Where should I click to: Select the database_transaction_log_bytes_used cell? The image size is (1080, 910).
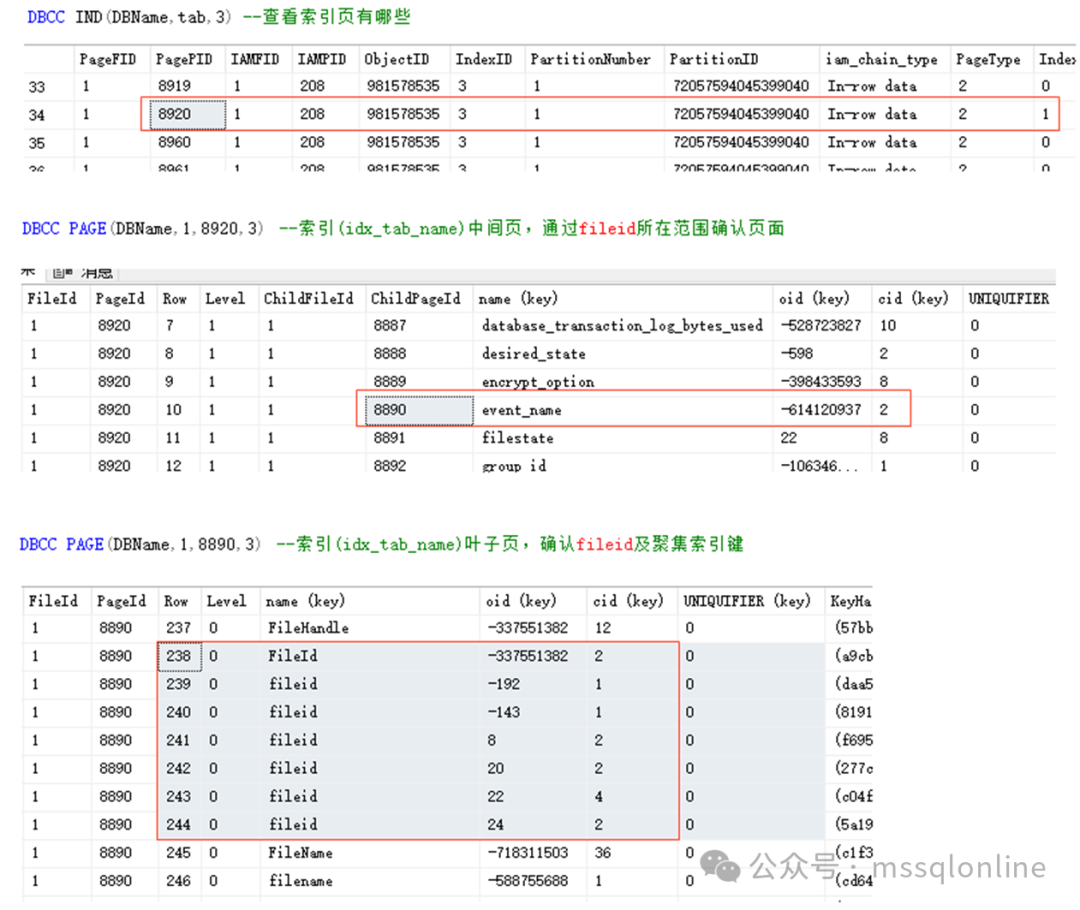621,326
